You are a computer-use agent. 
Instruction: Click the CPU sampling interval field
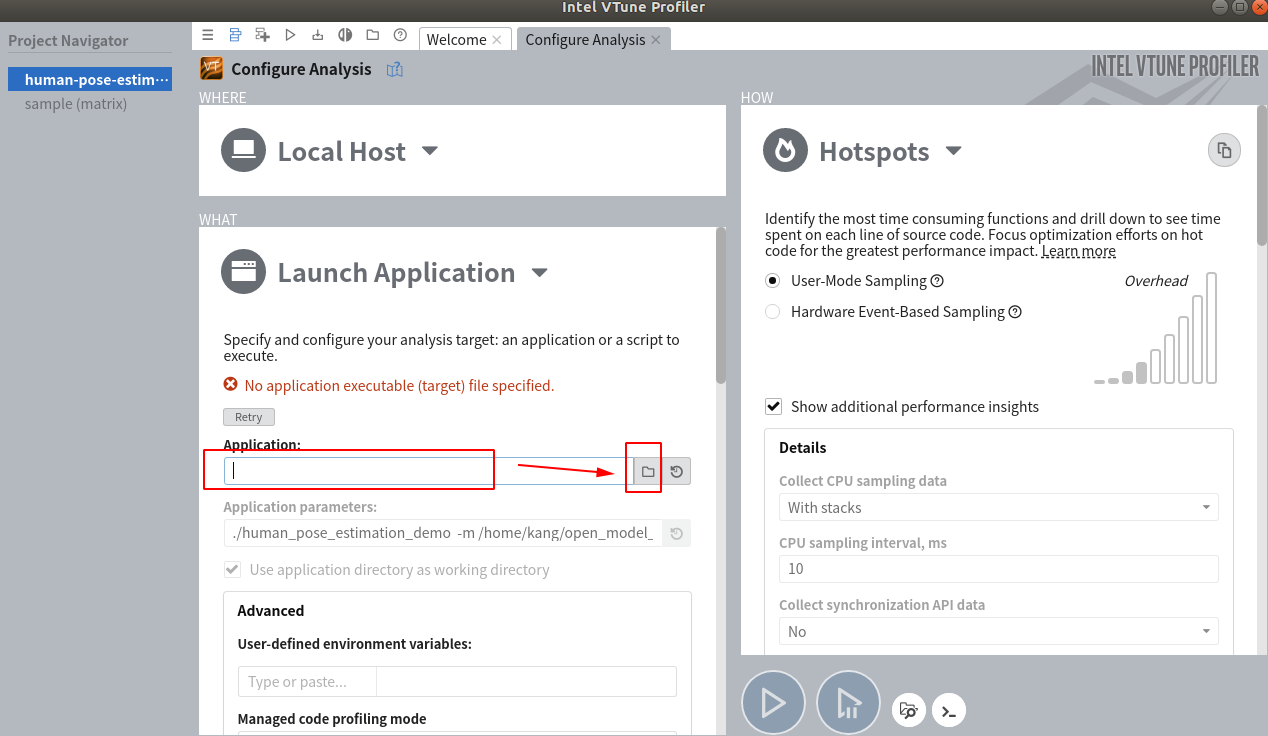click(999, 569)
